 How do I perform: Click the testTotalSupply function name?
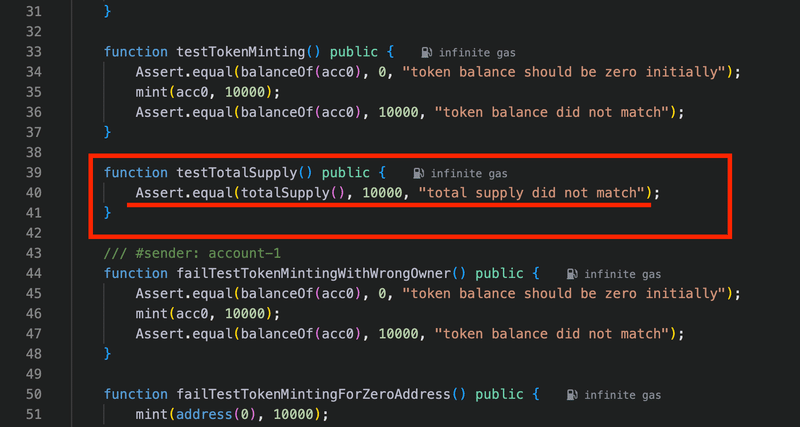(236, 173)
